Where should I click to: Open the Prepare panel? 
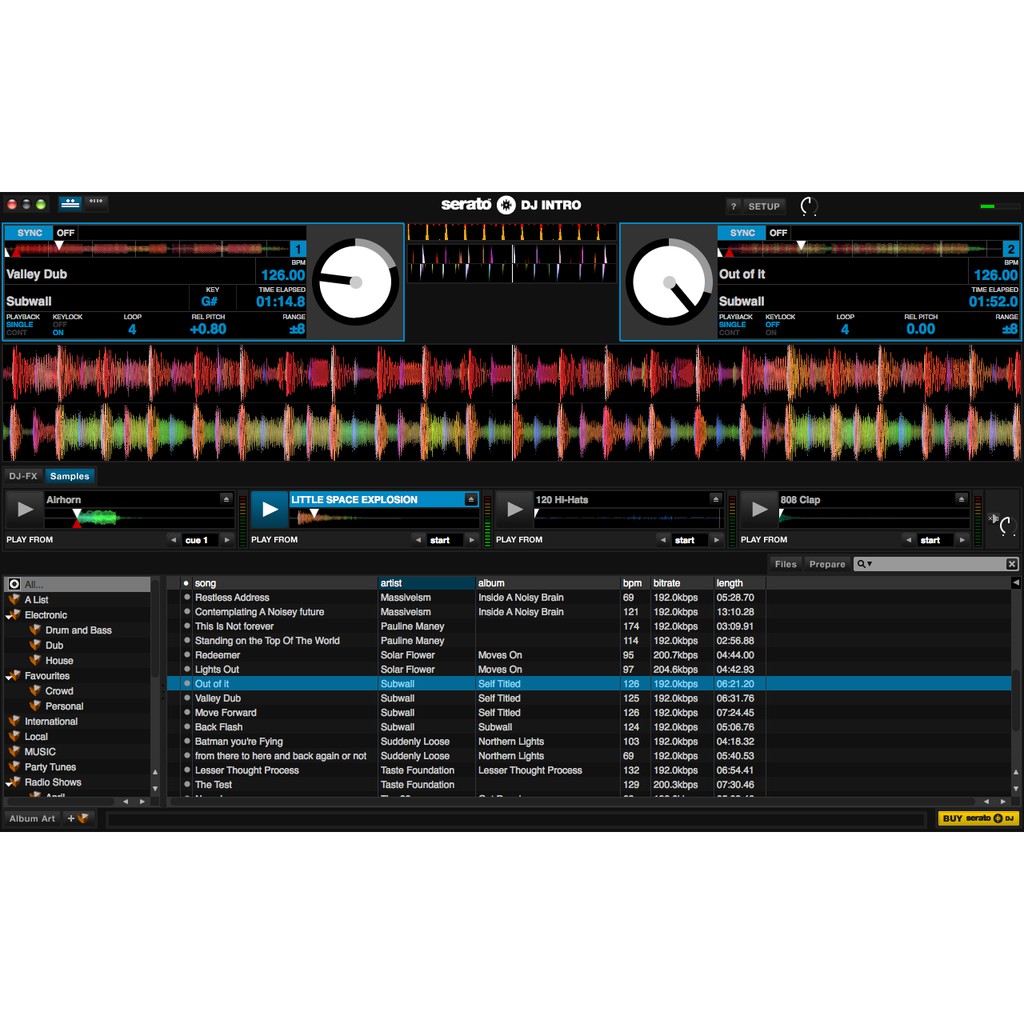pyautogui.click(x=827, y=564)
